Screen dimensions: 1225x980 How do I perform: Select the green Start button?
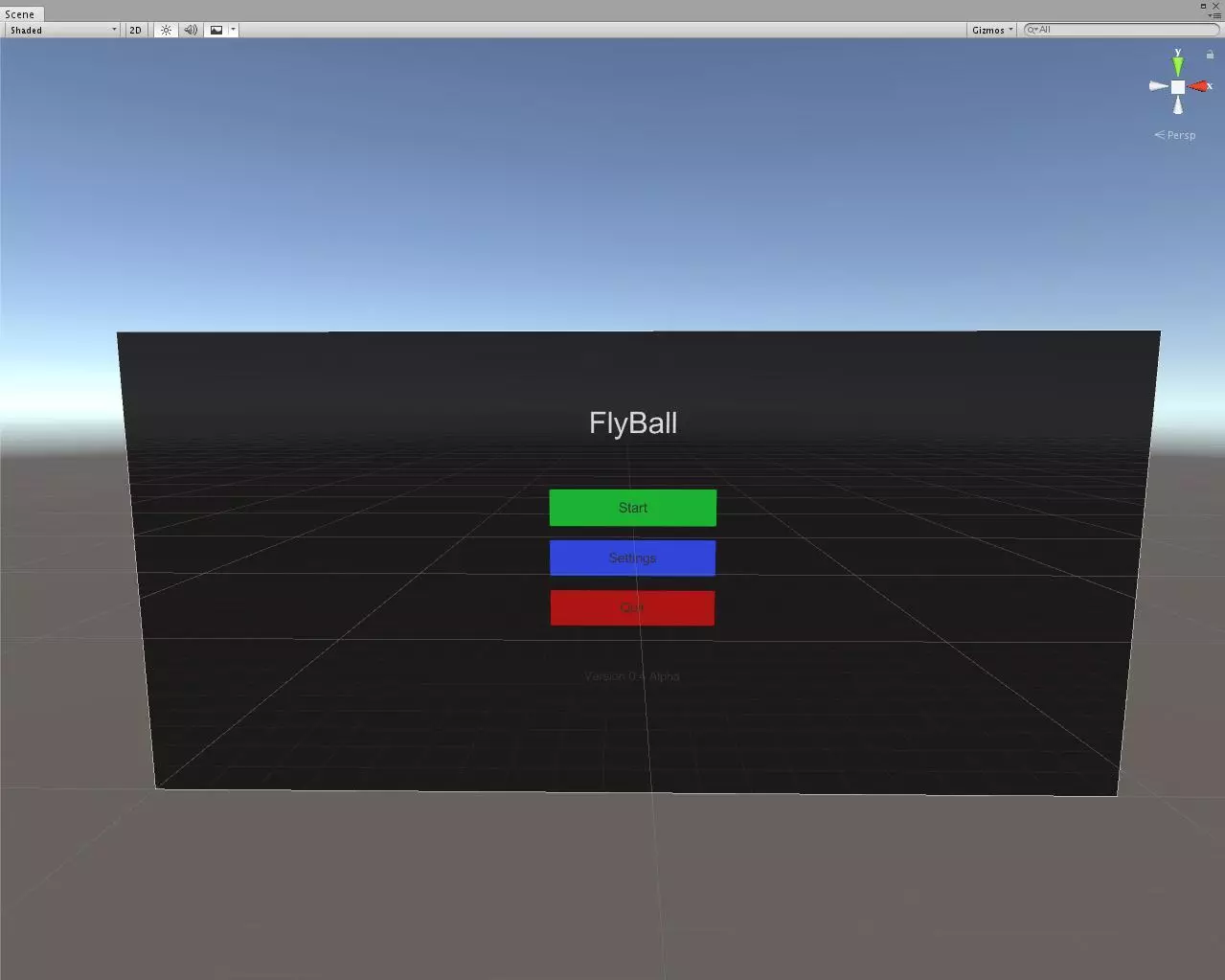pyautogui.click(x=632, y=508)
